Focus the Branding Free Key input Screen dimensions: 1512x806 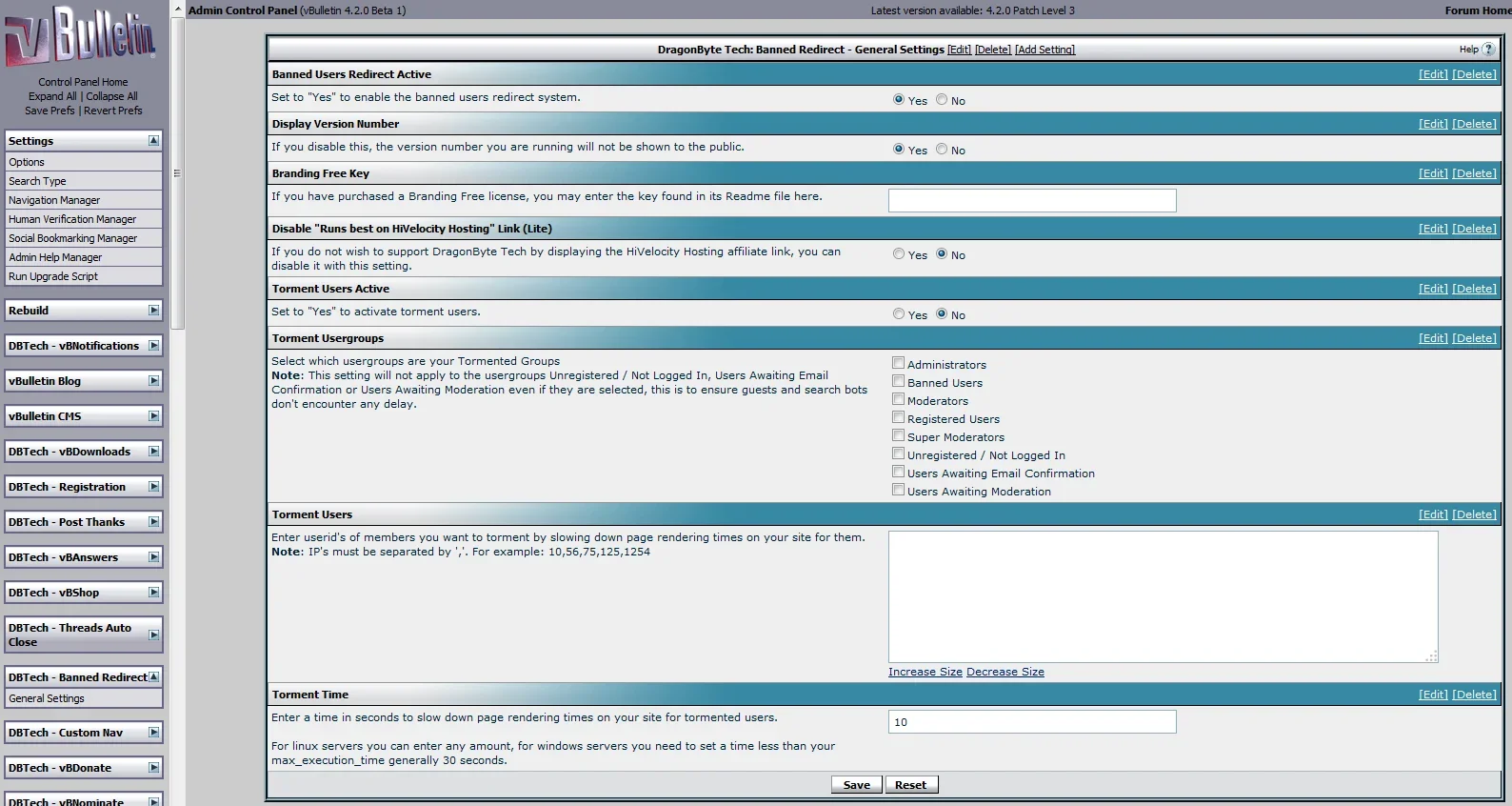pos(1032,200)
